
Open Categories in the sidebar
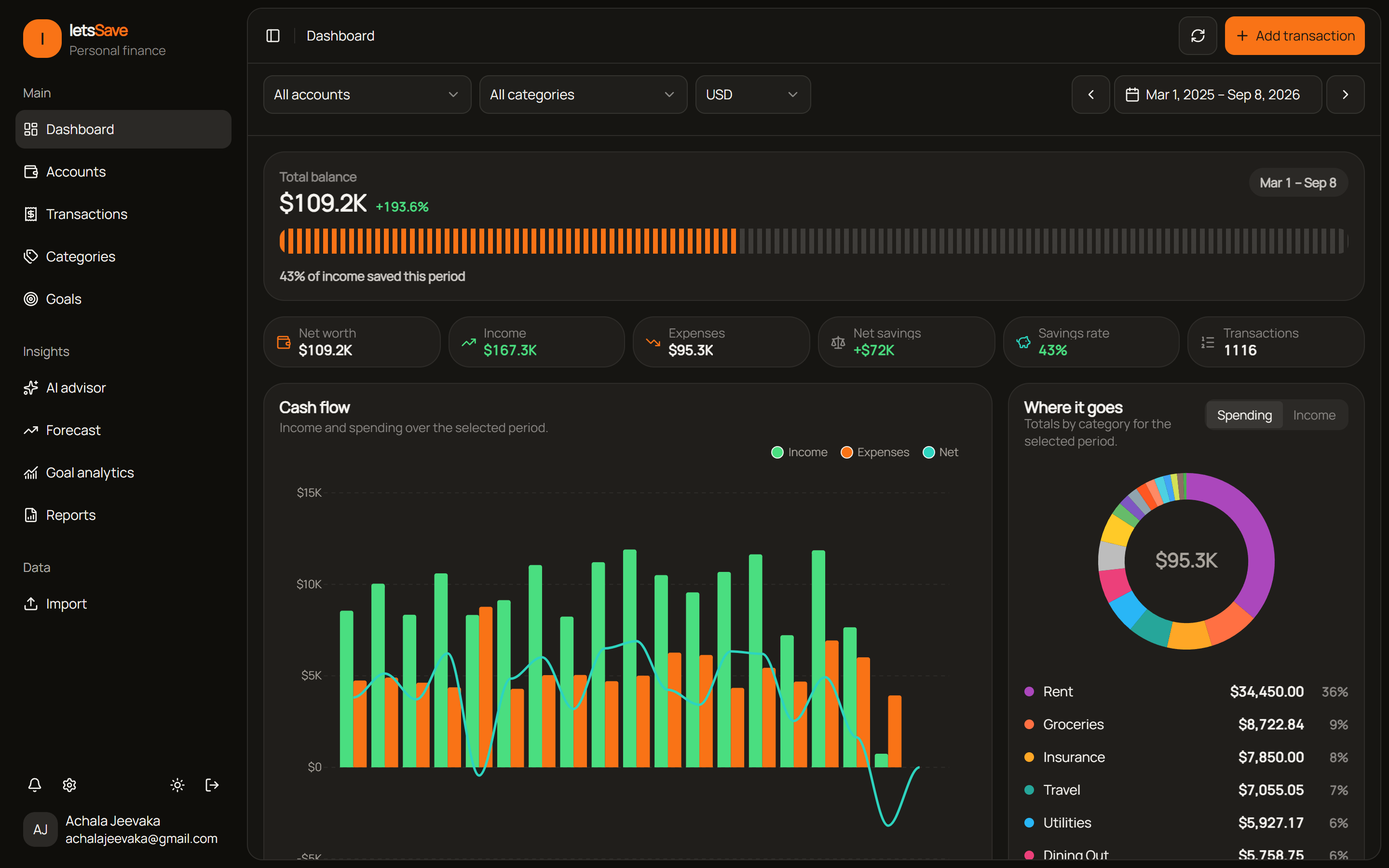pos(123,257)
